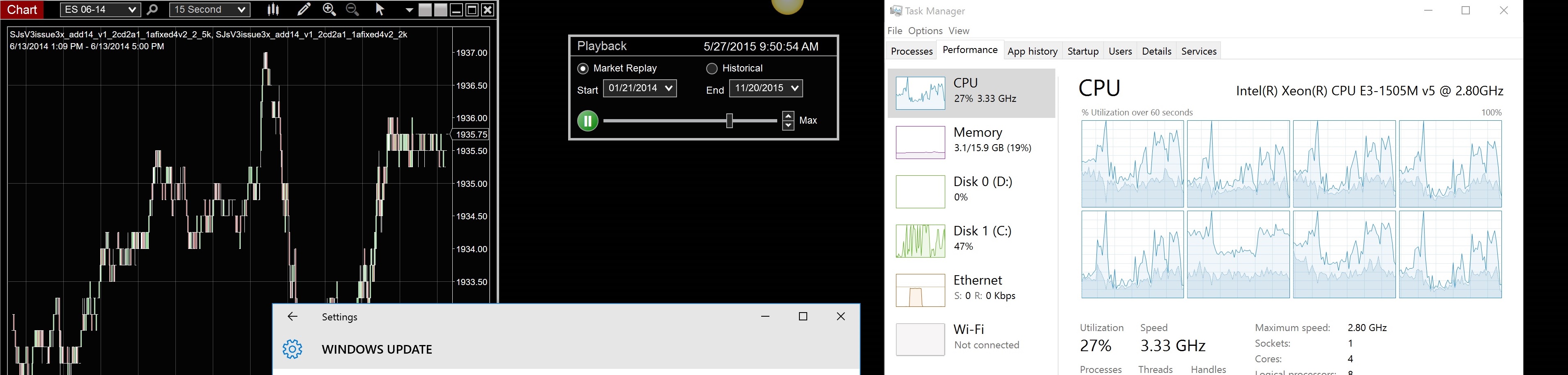Decrease playback speed with down arrow
The image size is (1568, 375).
point(788,125)
